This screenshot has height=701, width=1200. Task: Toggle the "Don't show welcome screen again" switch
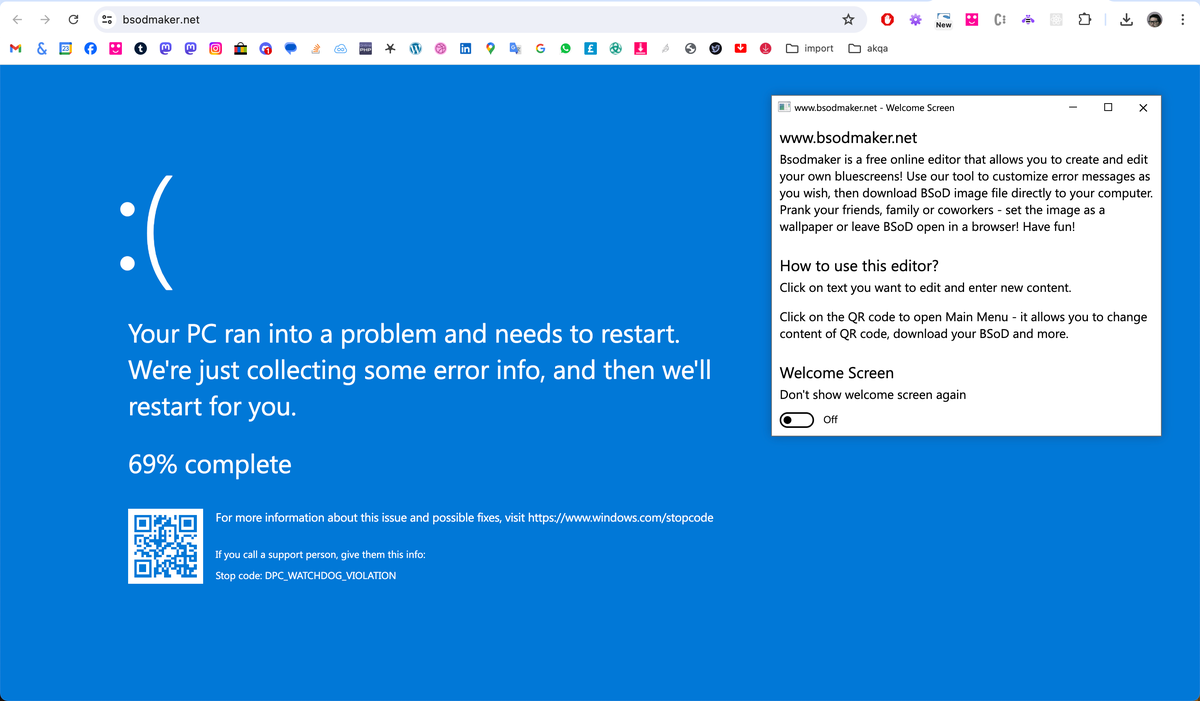pos(797,420)
